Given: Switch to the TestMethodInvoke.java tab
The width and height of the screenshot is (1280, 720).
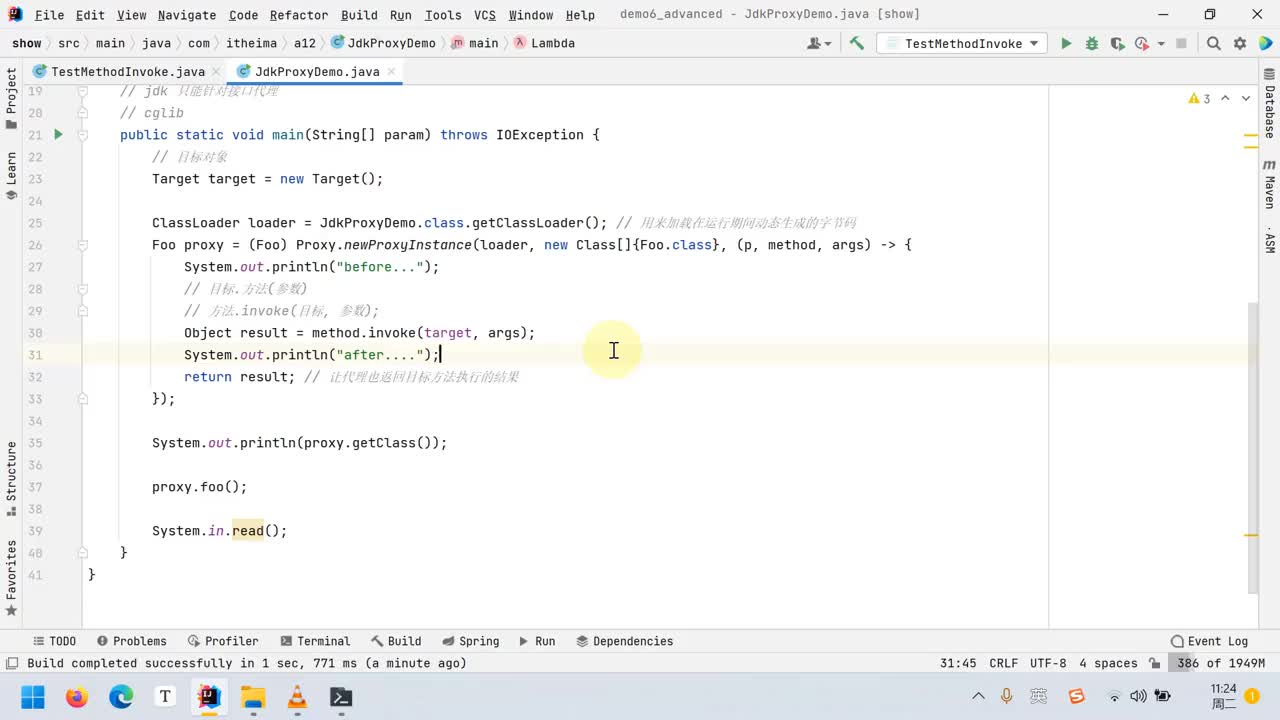Looking at the screenshot, I should 127,71.
